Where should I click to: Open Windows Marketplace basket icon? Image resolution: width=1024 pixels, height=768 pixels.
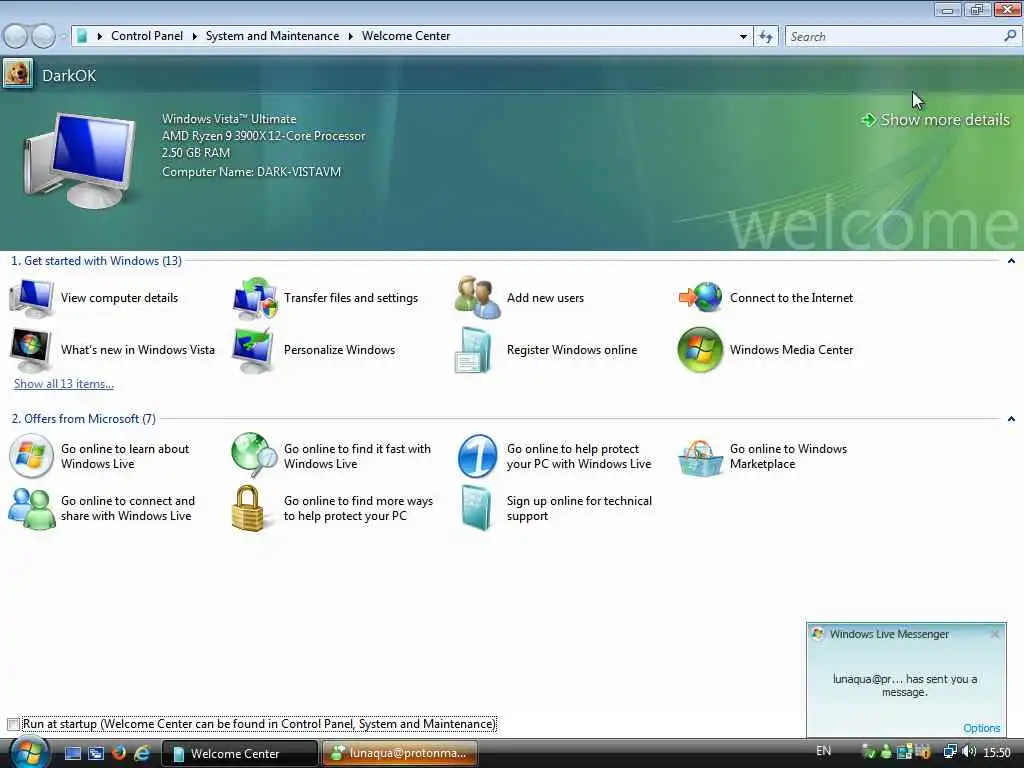point(700,457)
